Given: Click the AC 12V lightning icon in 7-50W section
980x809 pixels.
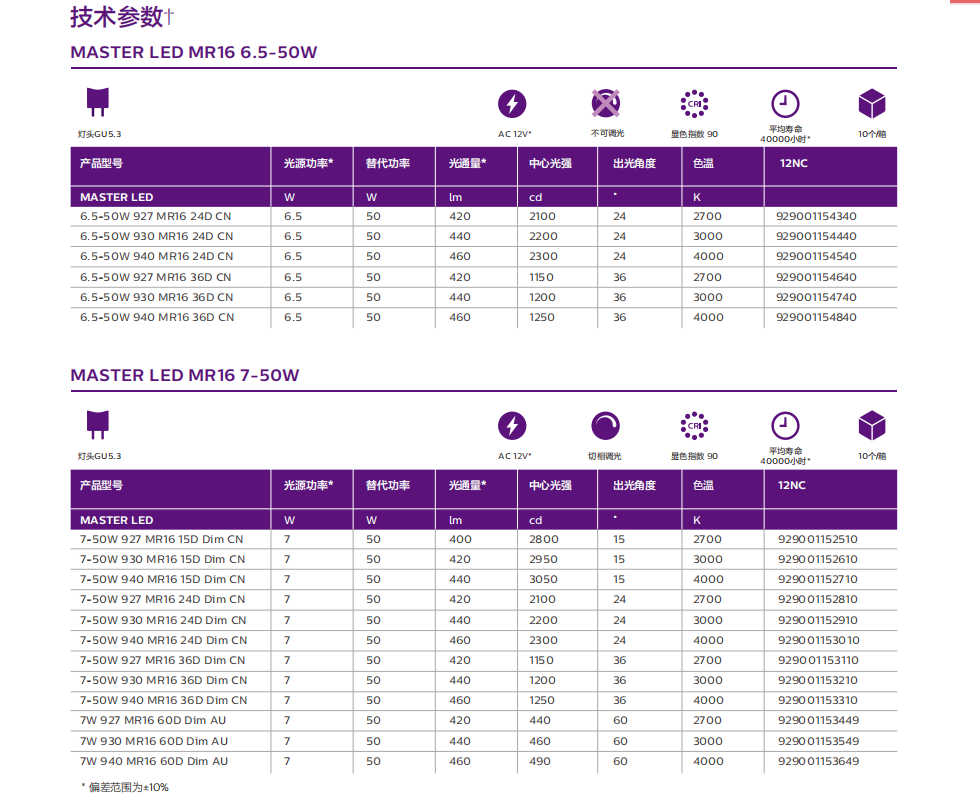Looking at the screenshot, I should [x=512, y=426].
